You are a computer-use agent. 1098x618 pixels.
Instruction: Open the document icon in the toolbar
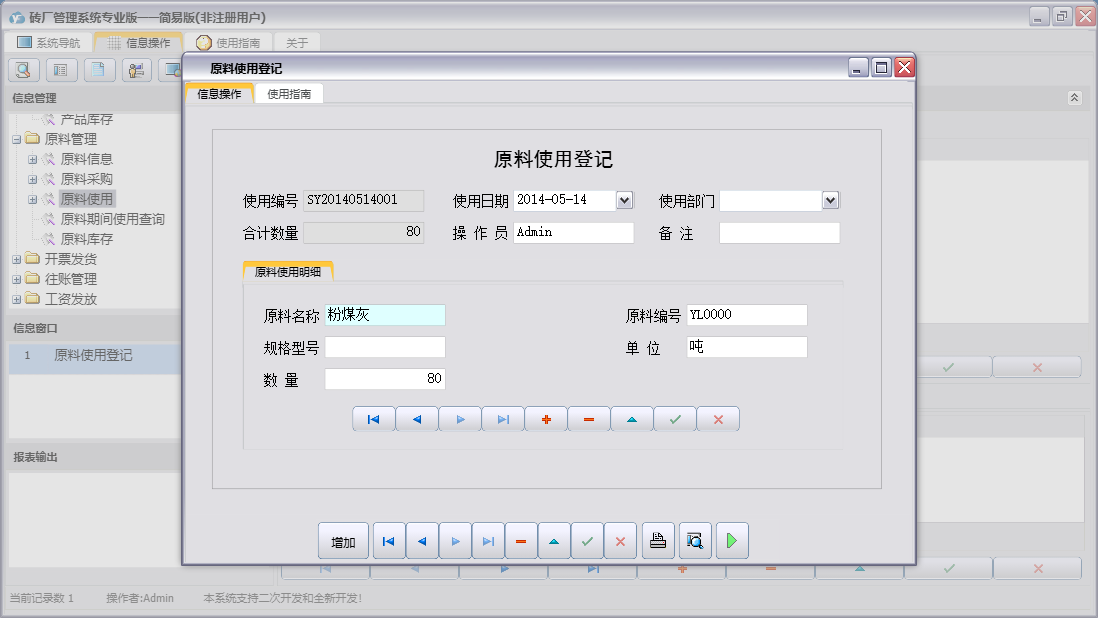[x=98, y=70]
